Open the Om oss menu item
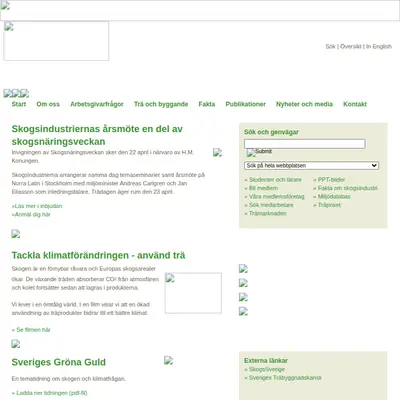Image resolution: width=400 pixels, height=400 pixels. [x=48, y=104]
